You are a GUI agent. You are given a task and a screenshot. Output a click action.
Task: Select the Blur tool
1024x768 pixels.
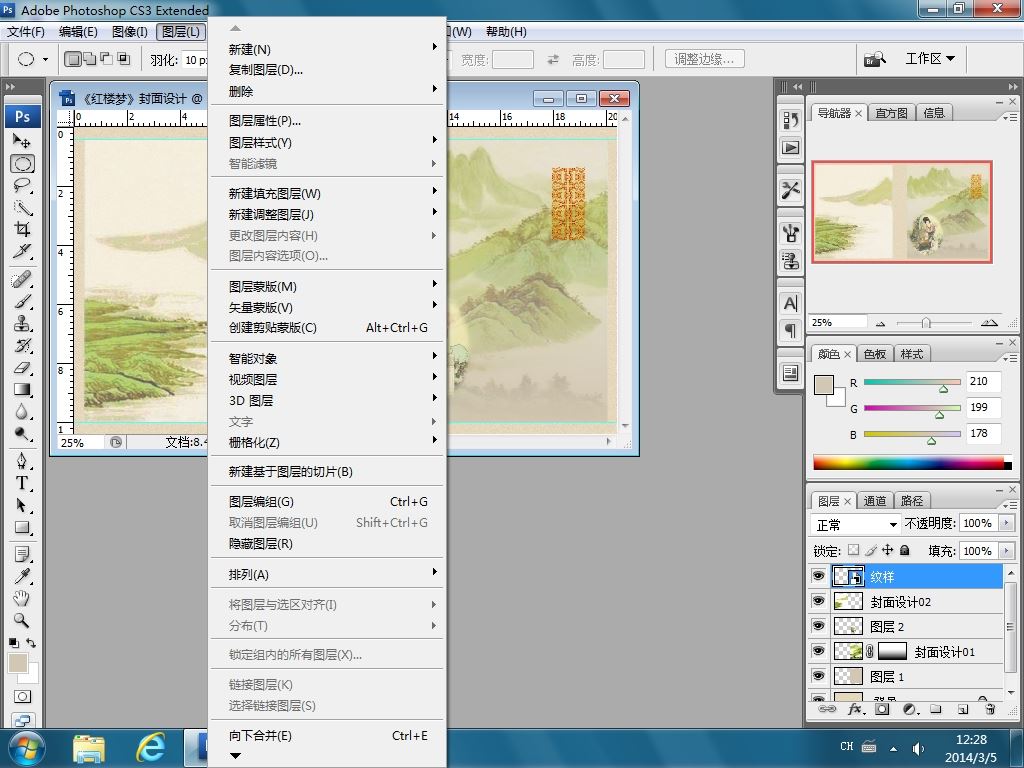(22, 411)
